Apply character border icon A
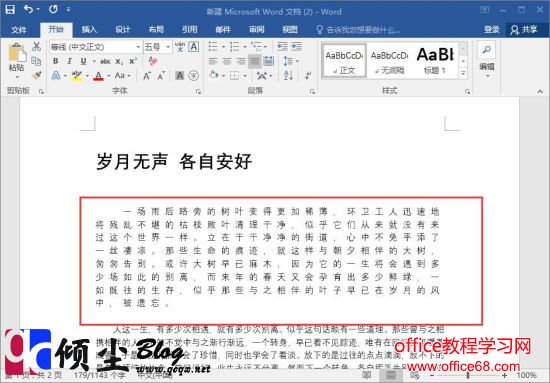 click(x=194, y=47)
